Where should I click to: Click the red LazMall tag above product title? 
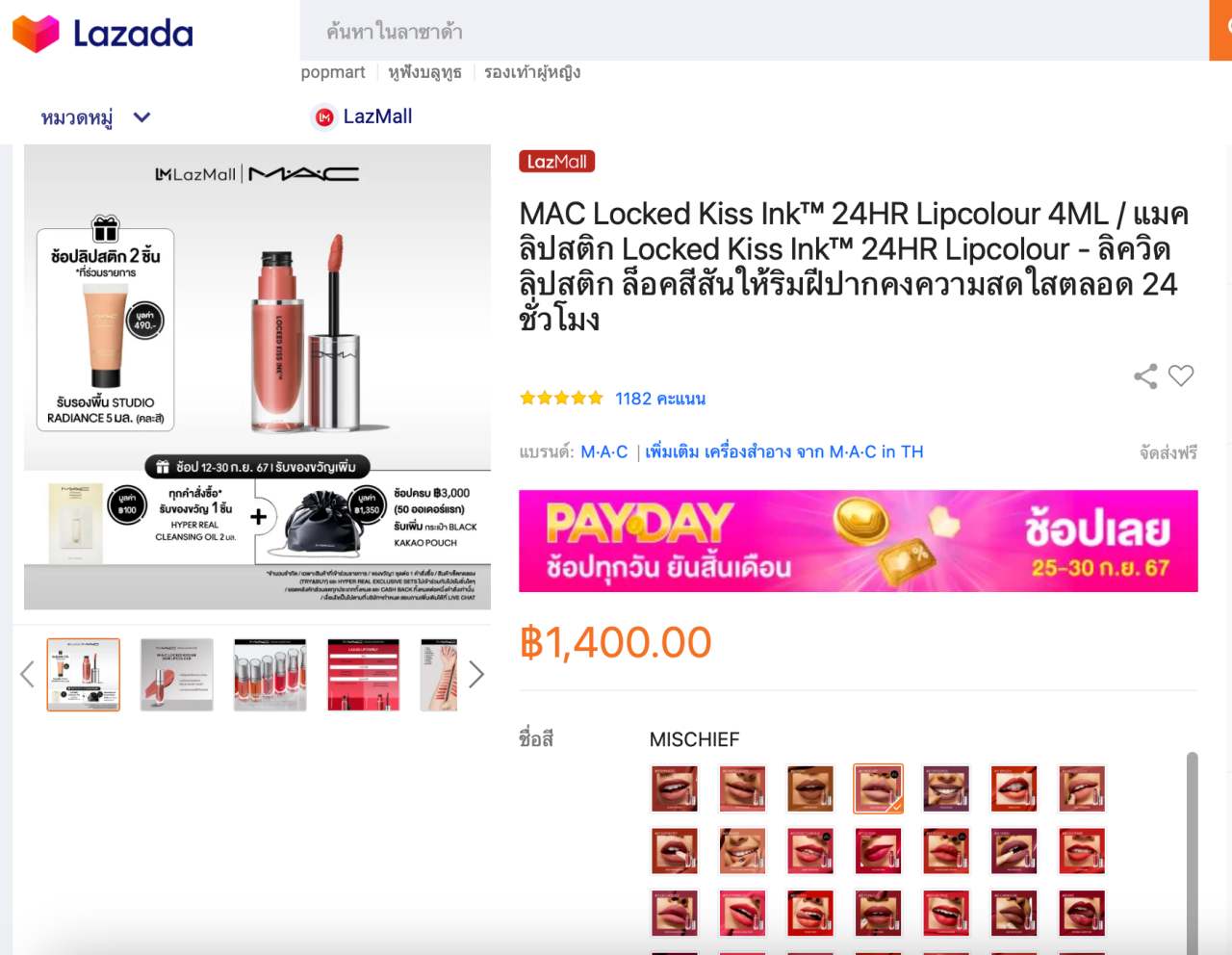click(x=557, y=162)
